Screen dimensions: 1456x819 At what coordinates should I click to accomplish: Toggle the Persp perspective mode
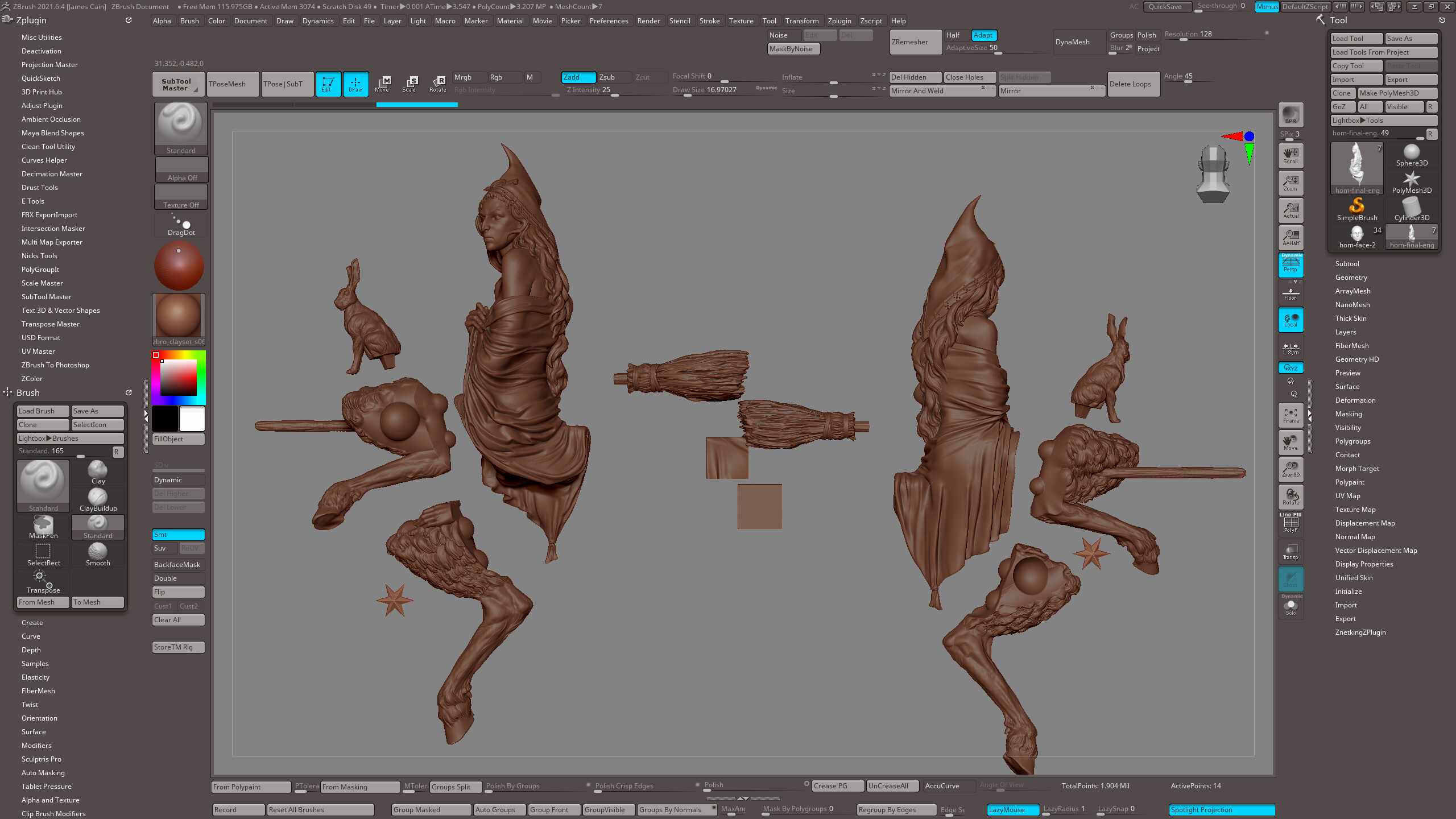pos(1290,264)
